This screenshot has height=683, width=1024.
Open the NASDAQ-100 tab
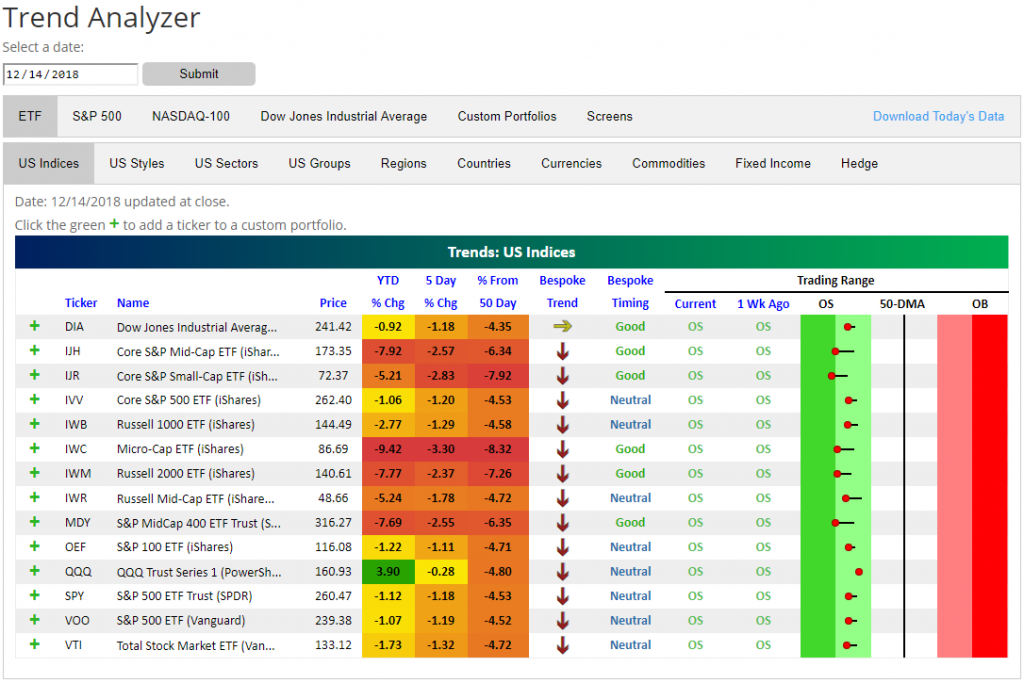pyautogui.click(x=191, y=116)
